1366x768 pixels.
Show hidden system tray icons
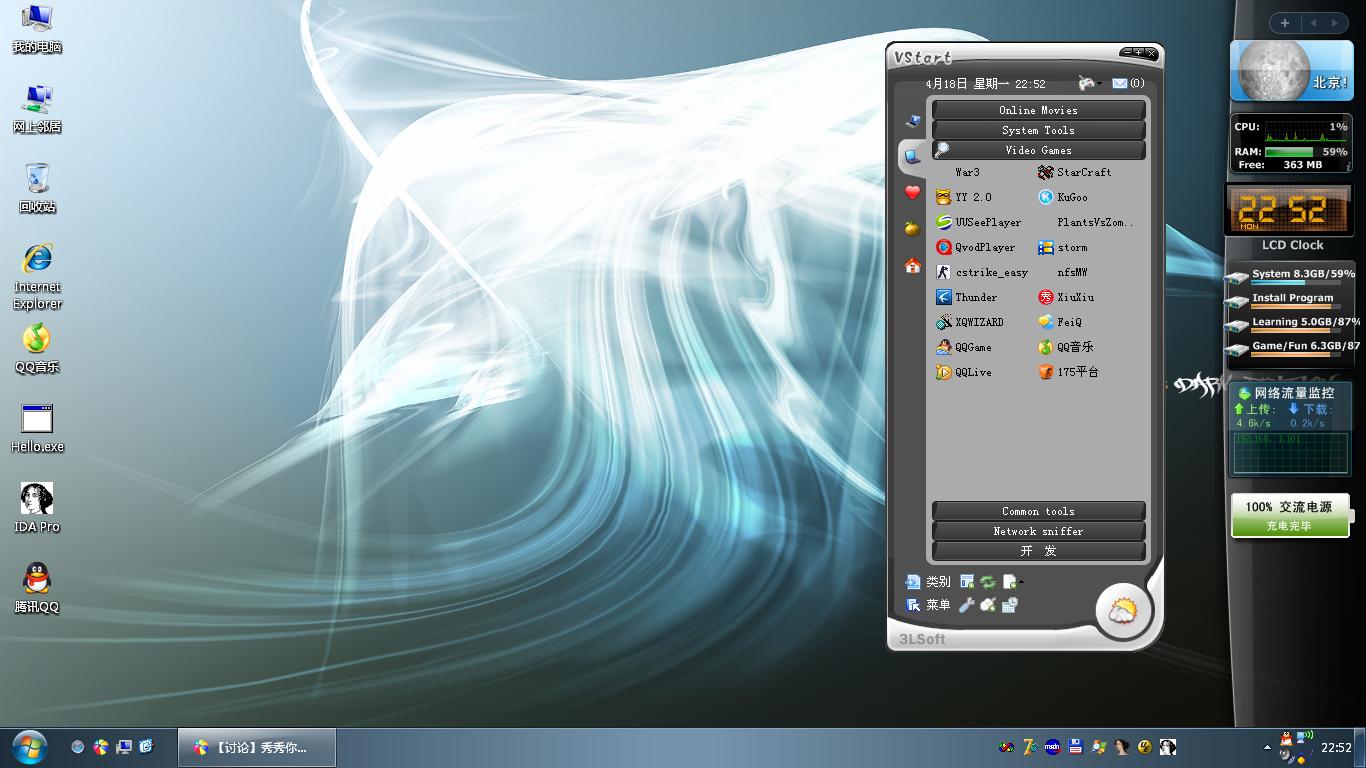(1267, 747)
